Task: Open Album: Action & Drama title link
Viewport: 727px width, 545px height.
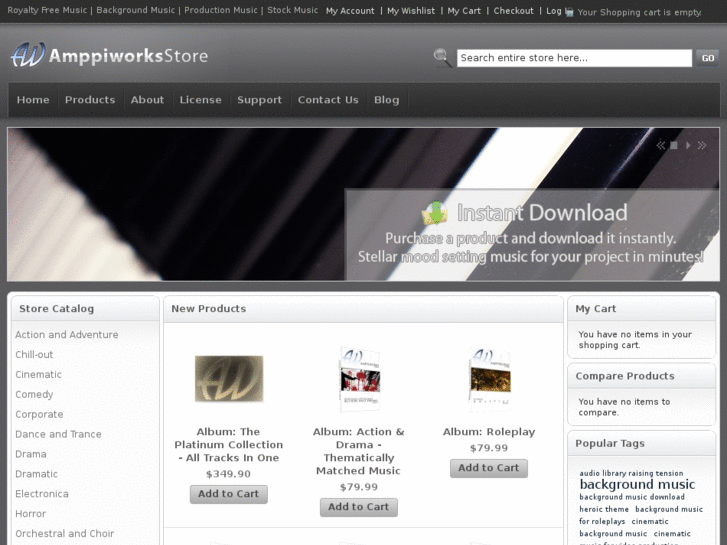Action: coord(359,451)
